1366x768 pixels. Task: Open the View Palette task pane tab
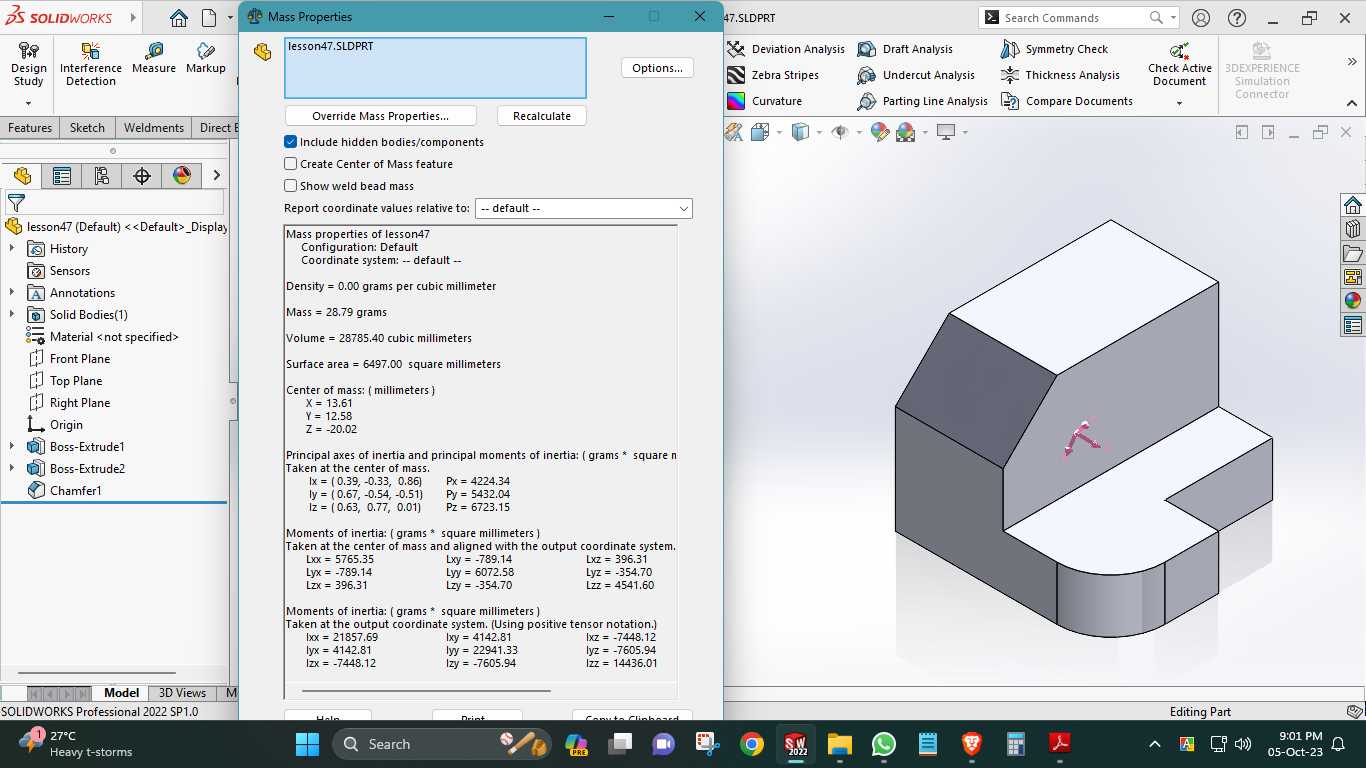pos(1353,277)
